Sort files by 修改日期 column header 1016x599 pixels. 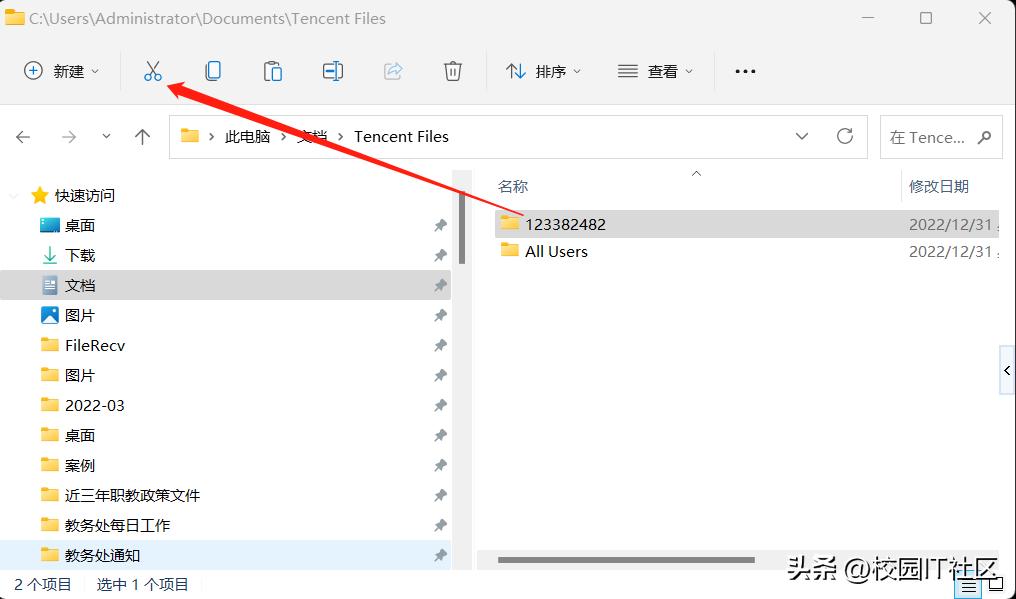[938, 186]
